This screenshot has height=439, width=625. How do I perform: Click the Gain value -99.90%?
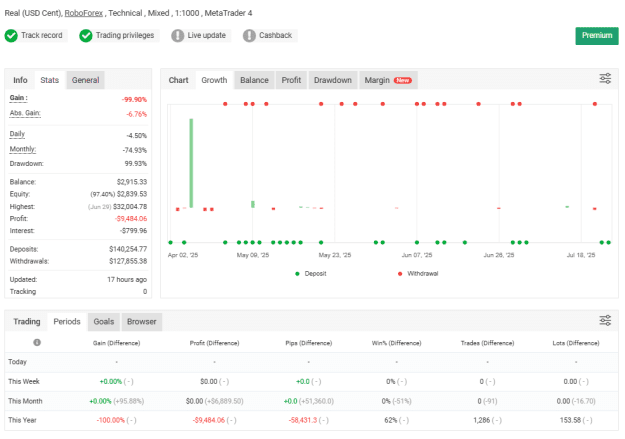(x=134, y=99)
